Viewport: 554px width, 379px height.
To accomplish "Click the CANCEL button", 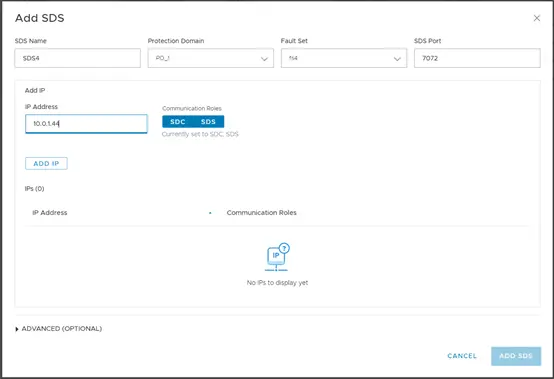I will coord(462,356).
